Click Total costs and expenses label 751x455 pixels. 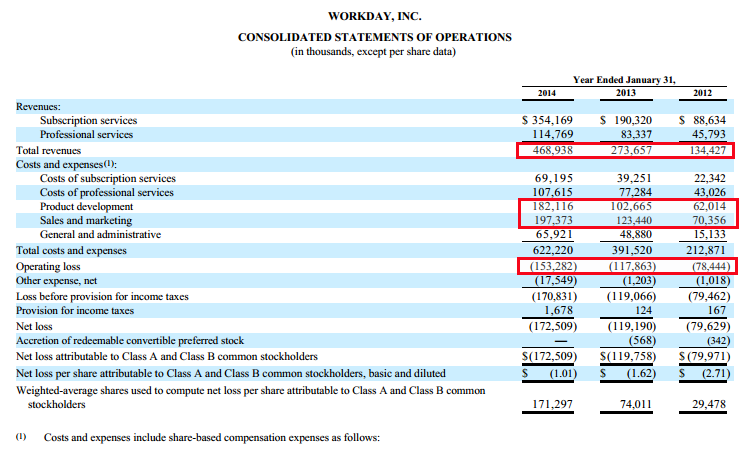click(71, 250)
